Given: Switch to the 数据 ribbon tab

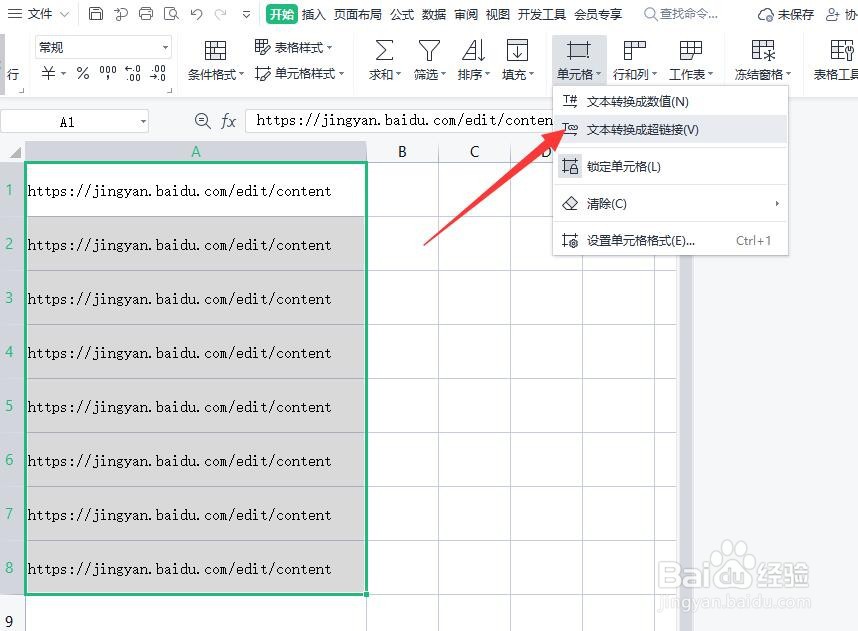Looking at the screenshot, I should [x=433, y=14].
